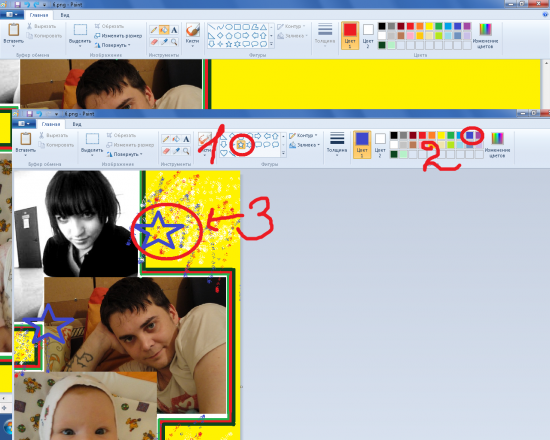
Task: Select the Magnifier tool in back Paint window
Action: (174, 42)
